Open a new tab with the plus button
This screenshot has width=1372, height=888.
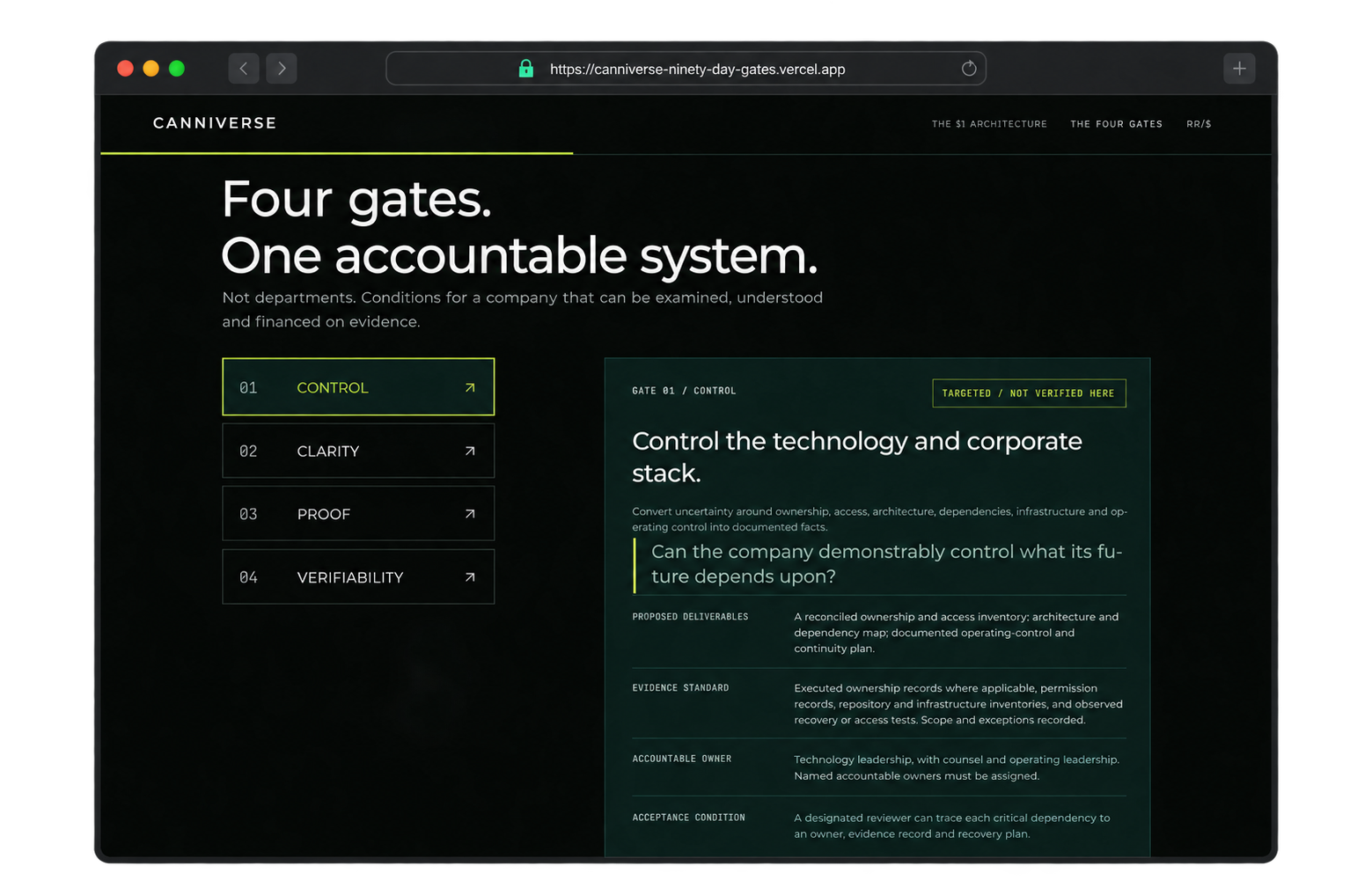[1238, 68]
